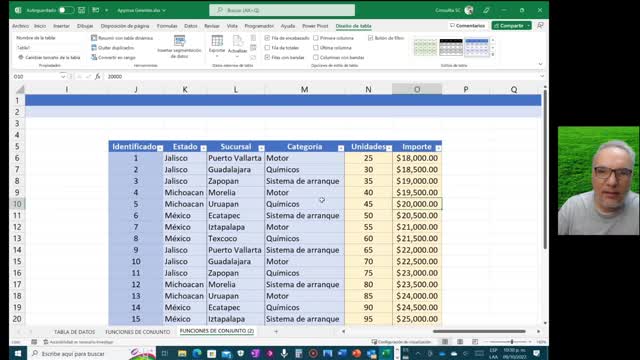
Task: Click the select all corner triangle
Action: [x=19, y=89]
